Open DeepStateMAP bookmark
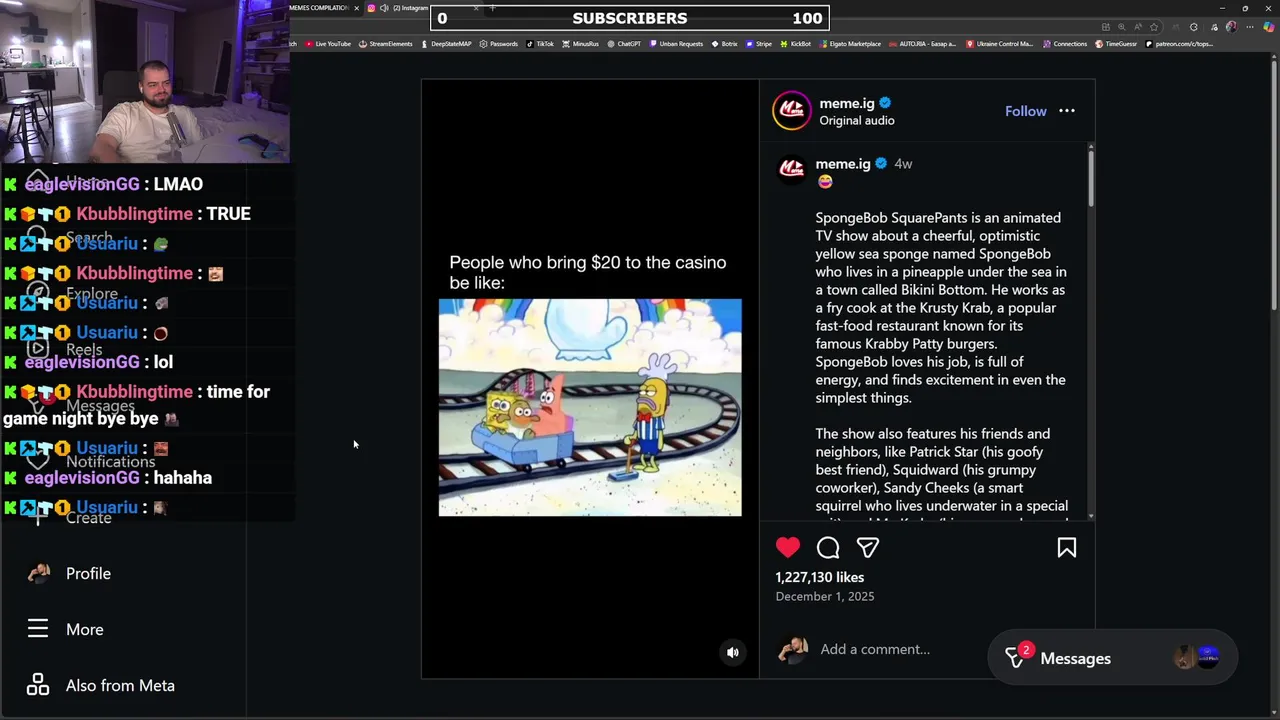 (446, 44)
